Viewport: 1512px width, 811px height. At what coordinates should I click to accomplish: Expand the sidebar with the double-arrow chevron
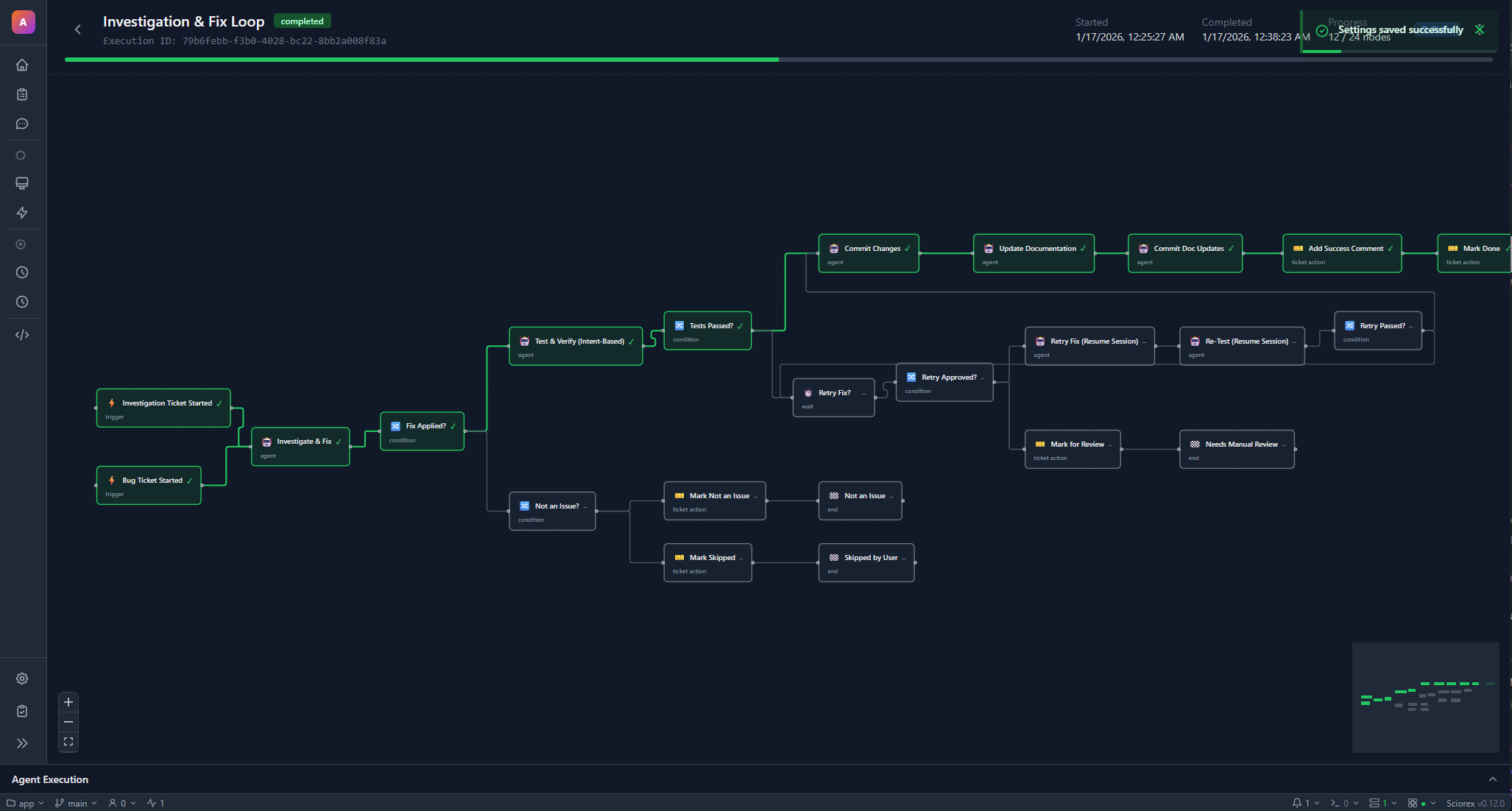point(23,743)
